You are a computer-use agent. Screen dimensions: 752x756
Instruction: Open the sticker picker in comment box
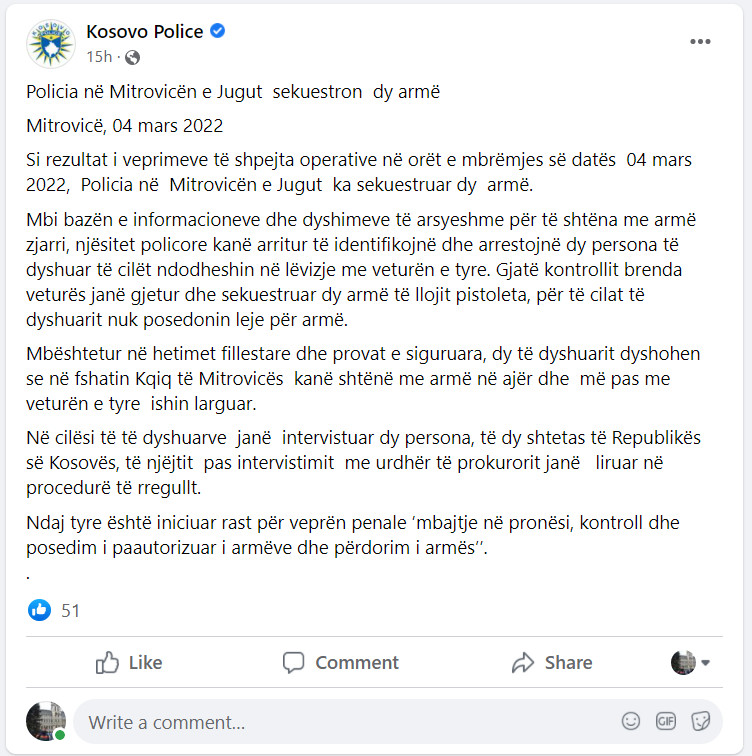point(700,721)
